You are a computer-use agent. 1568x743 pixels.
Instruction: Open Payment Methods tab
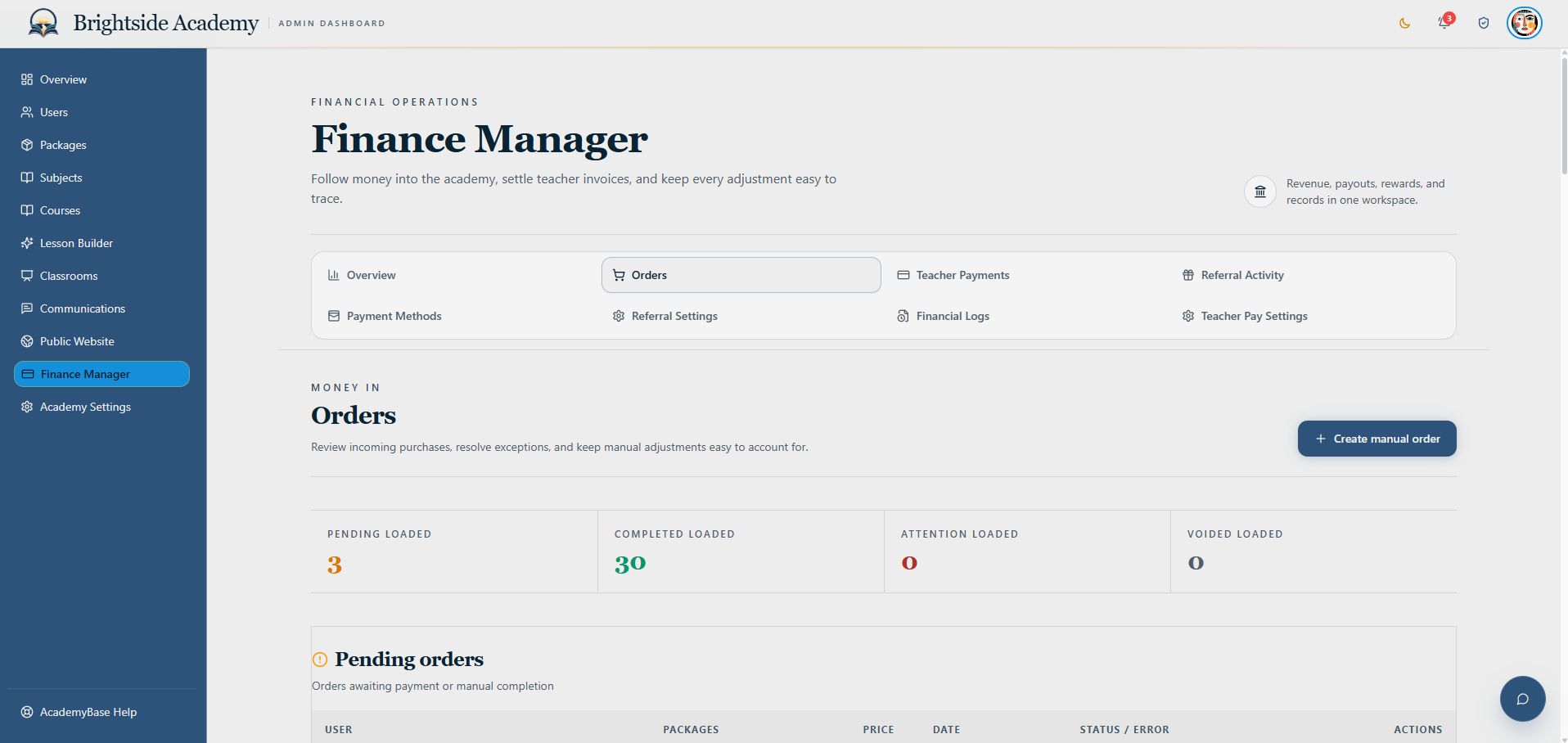click(x=456, y=316)
